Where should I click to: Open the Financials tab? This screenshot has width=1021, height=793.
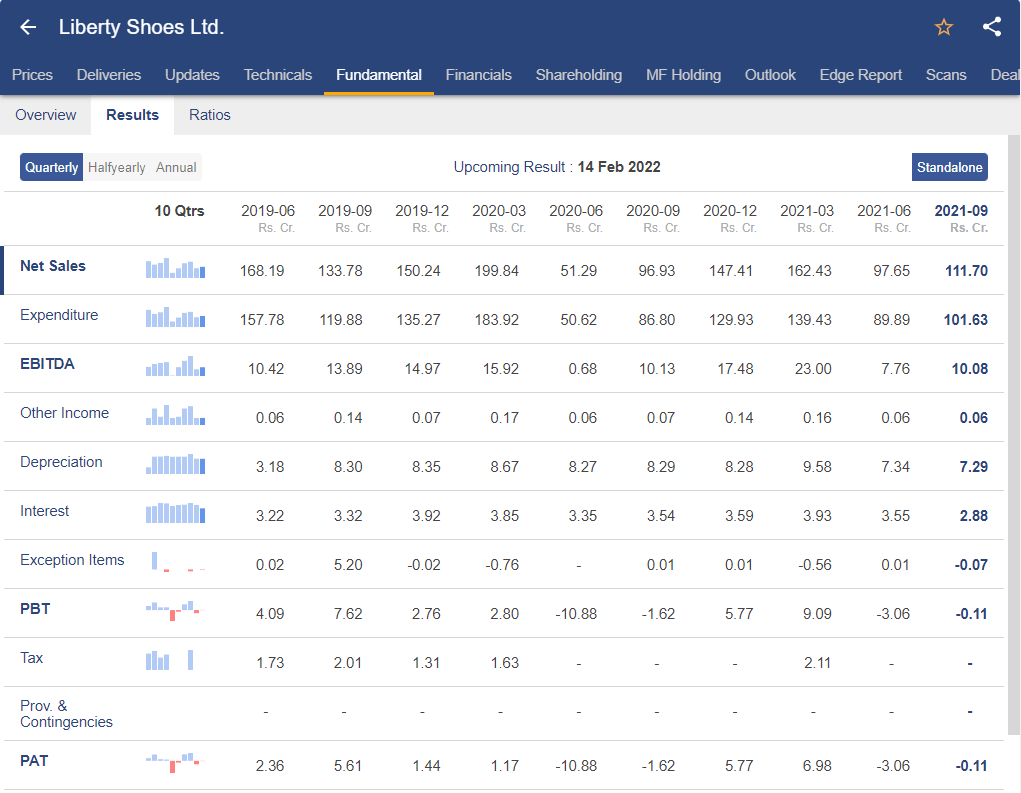[x=479, y=75]
